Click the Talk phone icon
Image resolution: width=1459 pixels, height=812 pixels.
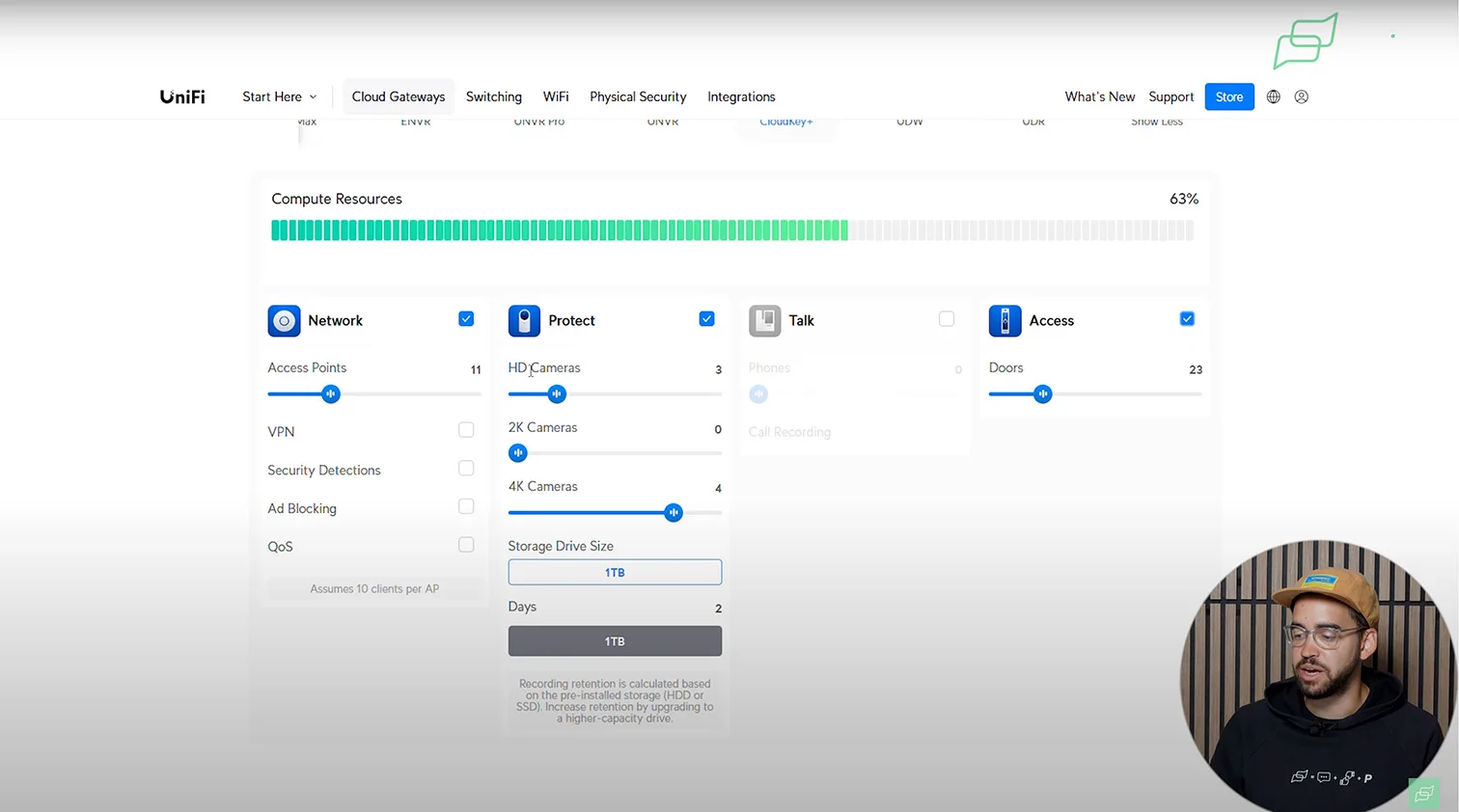tap(764, 321)
